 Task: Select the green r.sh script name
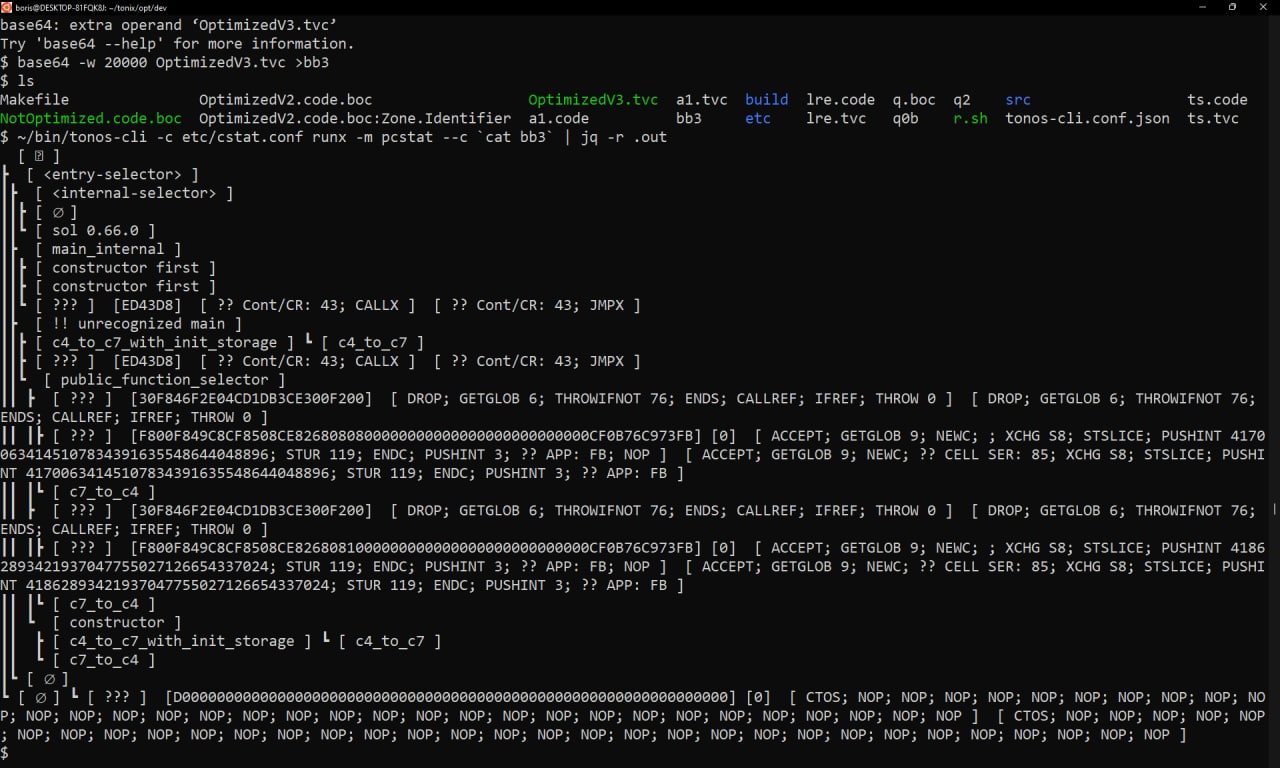(x=970, y=118)
